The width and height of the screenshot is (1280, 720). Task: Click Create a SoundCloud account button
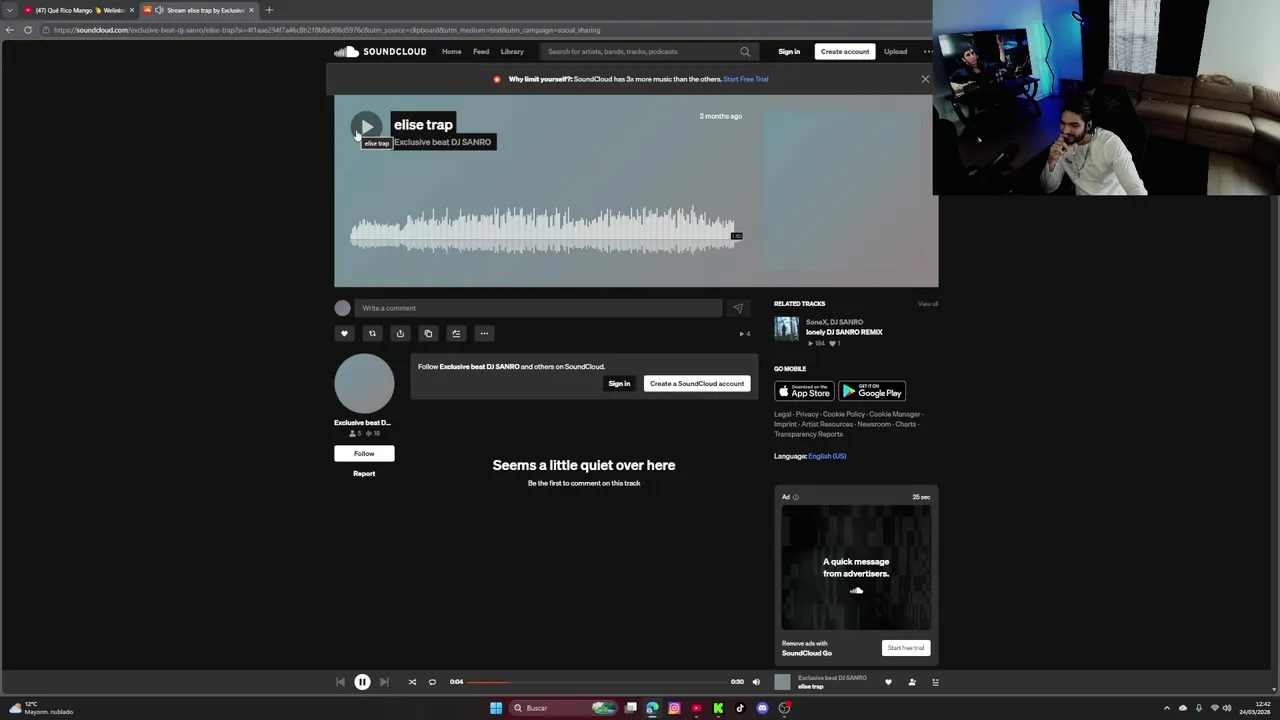[x=697, y=384]
